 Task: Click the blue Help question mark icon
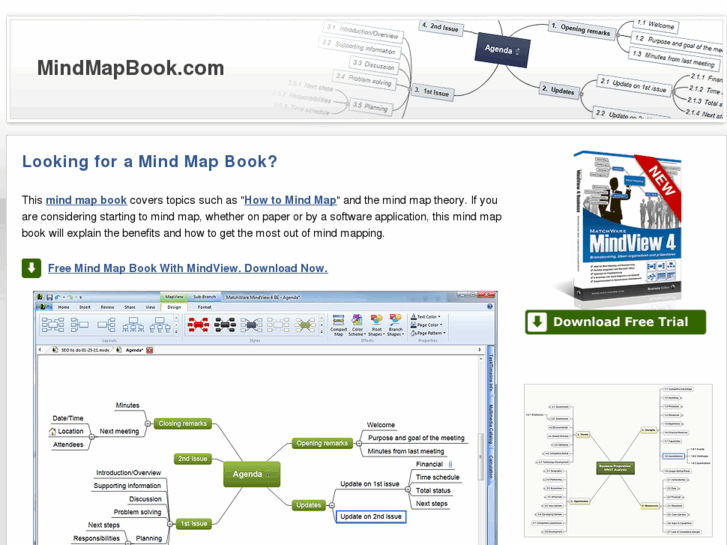490,307
